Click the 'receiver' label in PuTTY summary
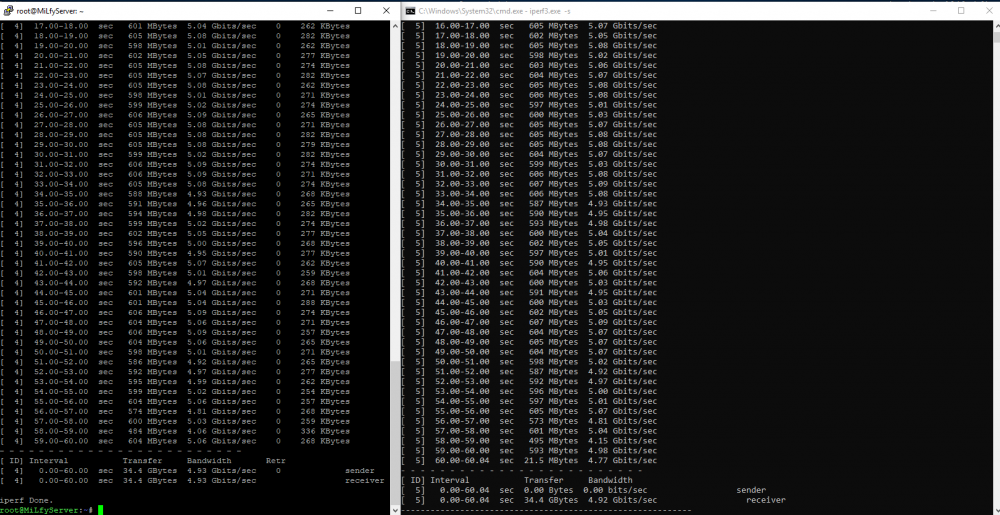Screen dimensions: 1000x515 (x=364, y=481)
